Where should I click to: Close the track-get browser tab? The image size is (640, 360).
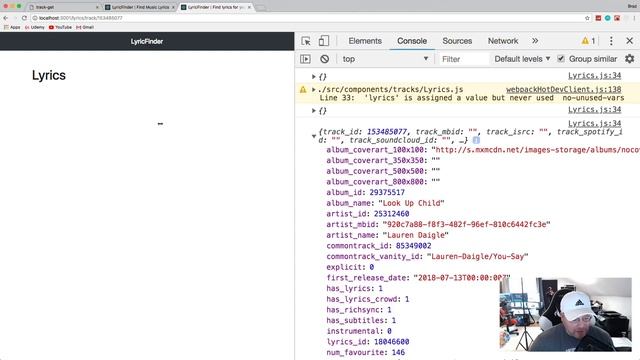97,7
